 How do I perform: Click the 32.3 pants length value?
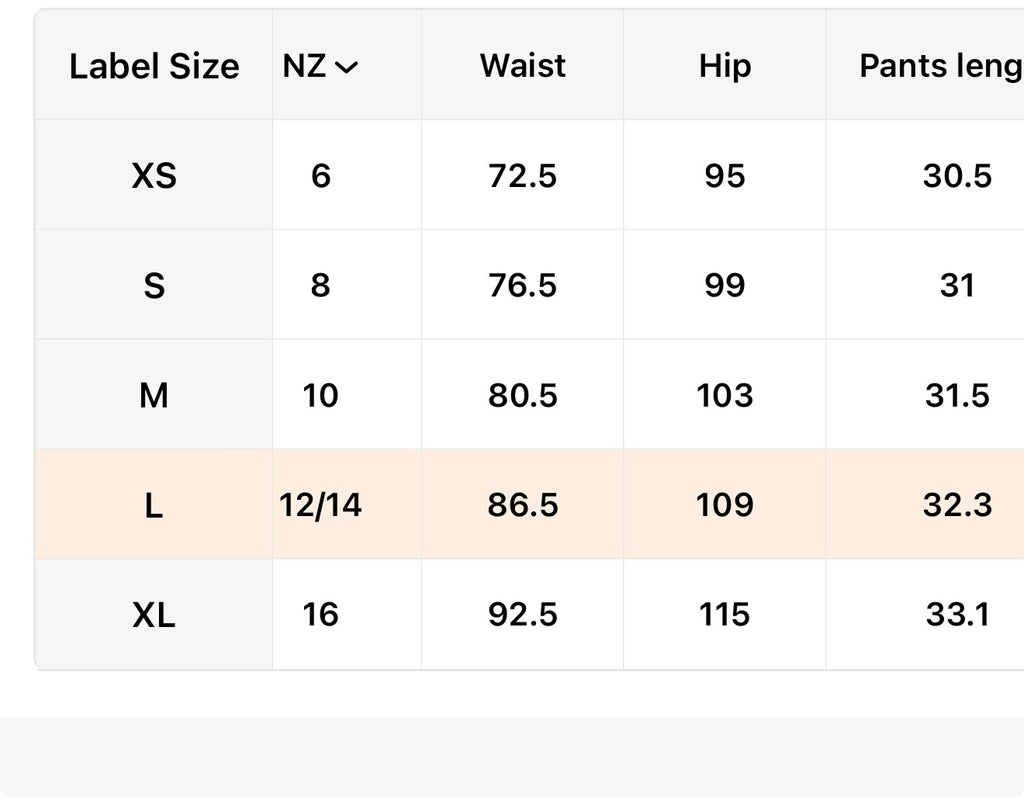coord(957,505)
